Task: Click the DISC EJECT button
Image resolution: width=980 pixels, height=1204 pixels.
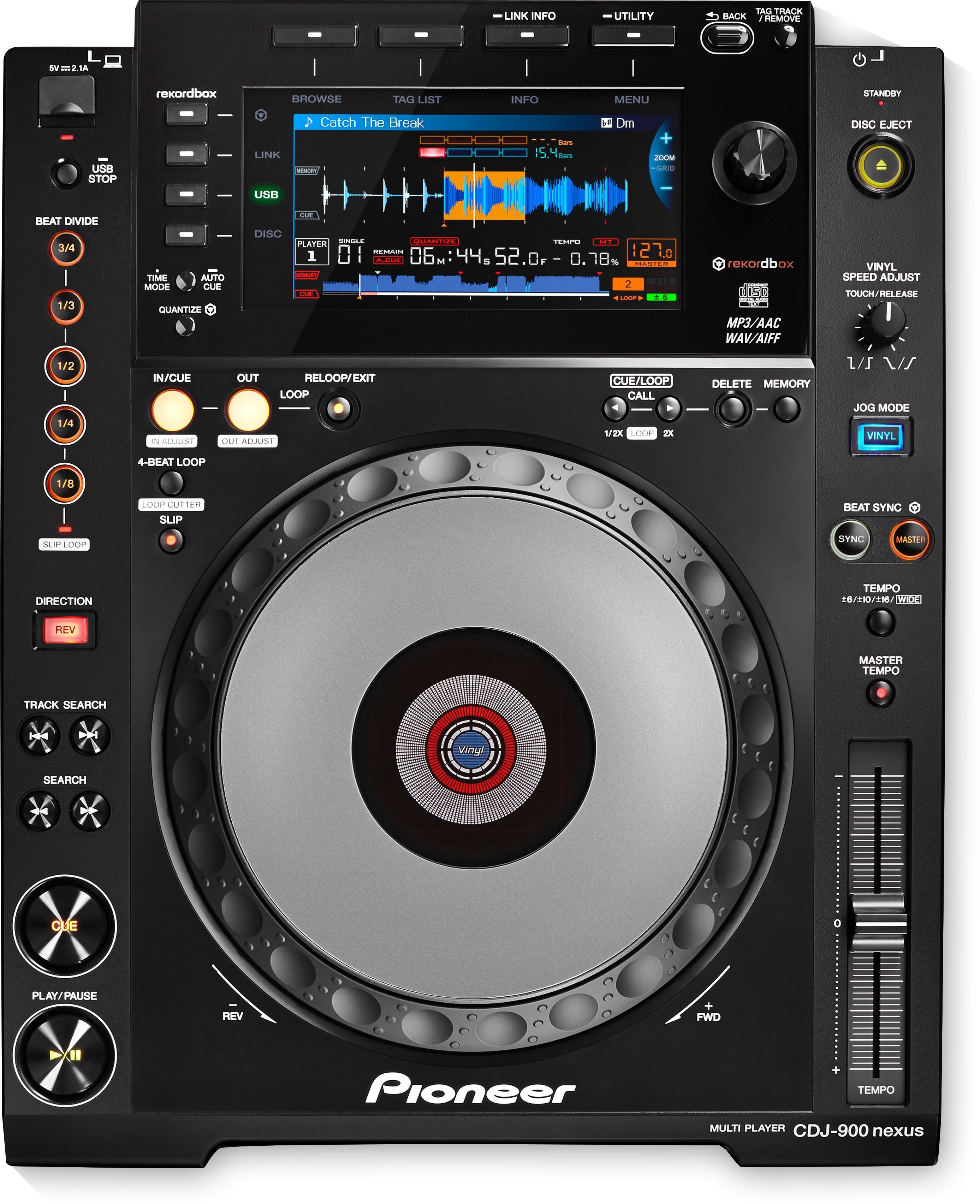Action: coord(881,166)
